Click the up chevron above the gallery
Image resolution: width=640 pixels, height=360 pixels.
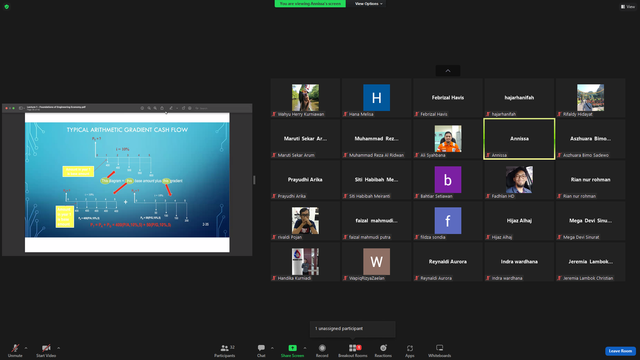tap(448, 71)
